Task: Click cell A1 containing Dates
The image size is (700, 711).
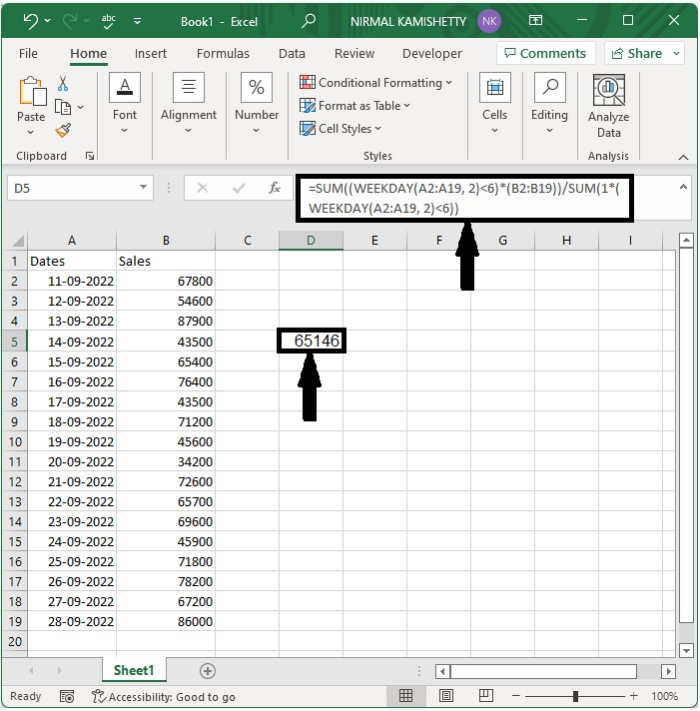Action: pyautogui.click(x=72, y=261)
